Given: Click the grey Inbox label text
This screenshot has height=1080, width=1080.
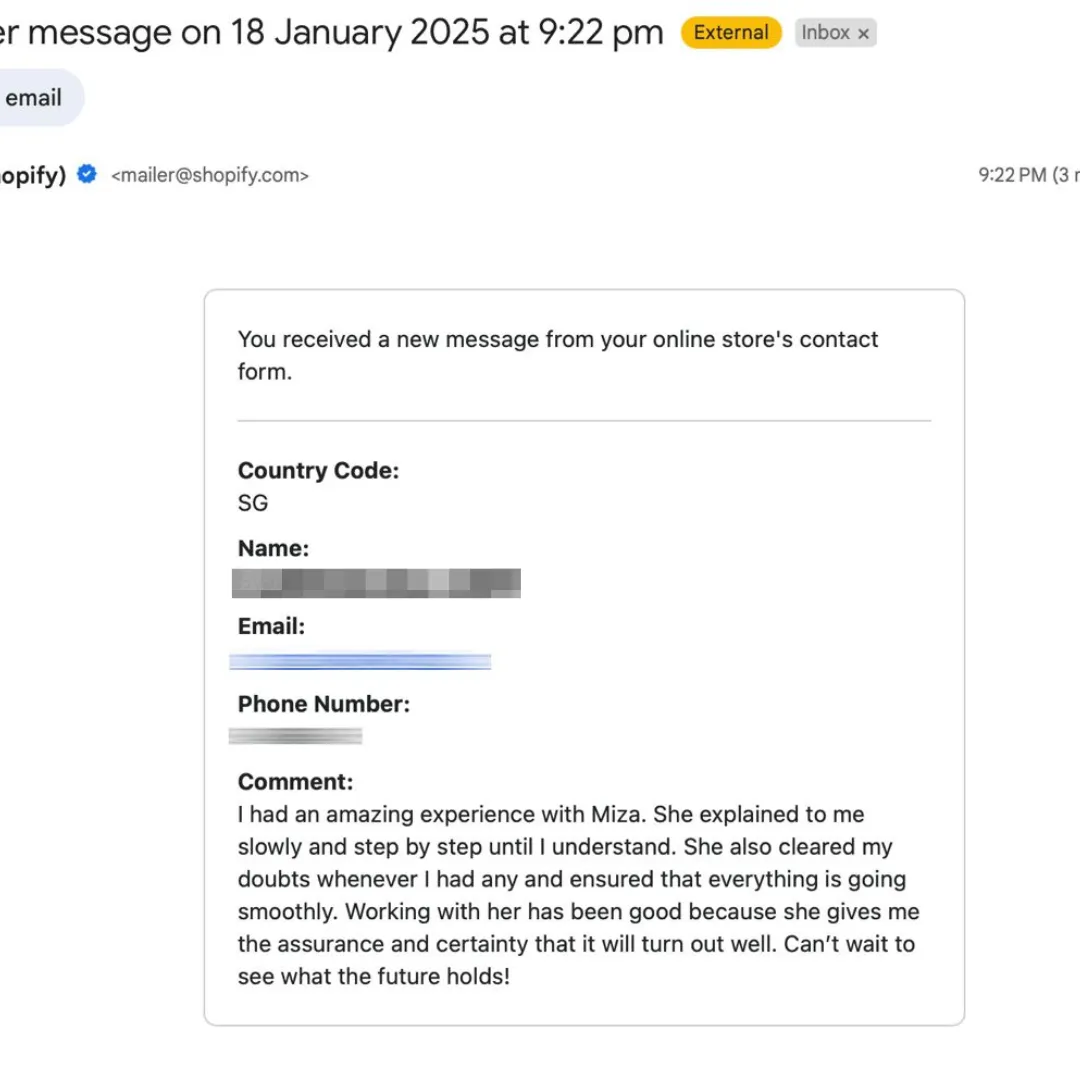Looking at the screenshot, I should pyautogui.click(x=825, y=33).
